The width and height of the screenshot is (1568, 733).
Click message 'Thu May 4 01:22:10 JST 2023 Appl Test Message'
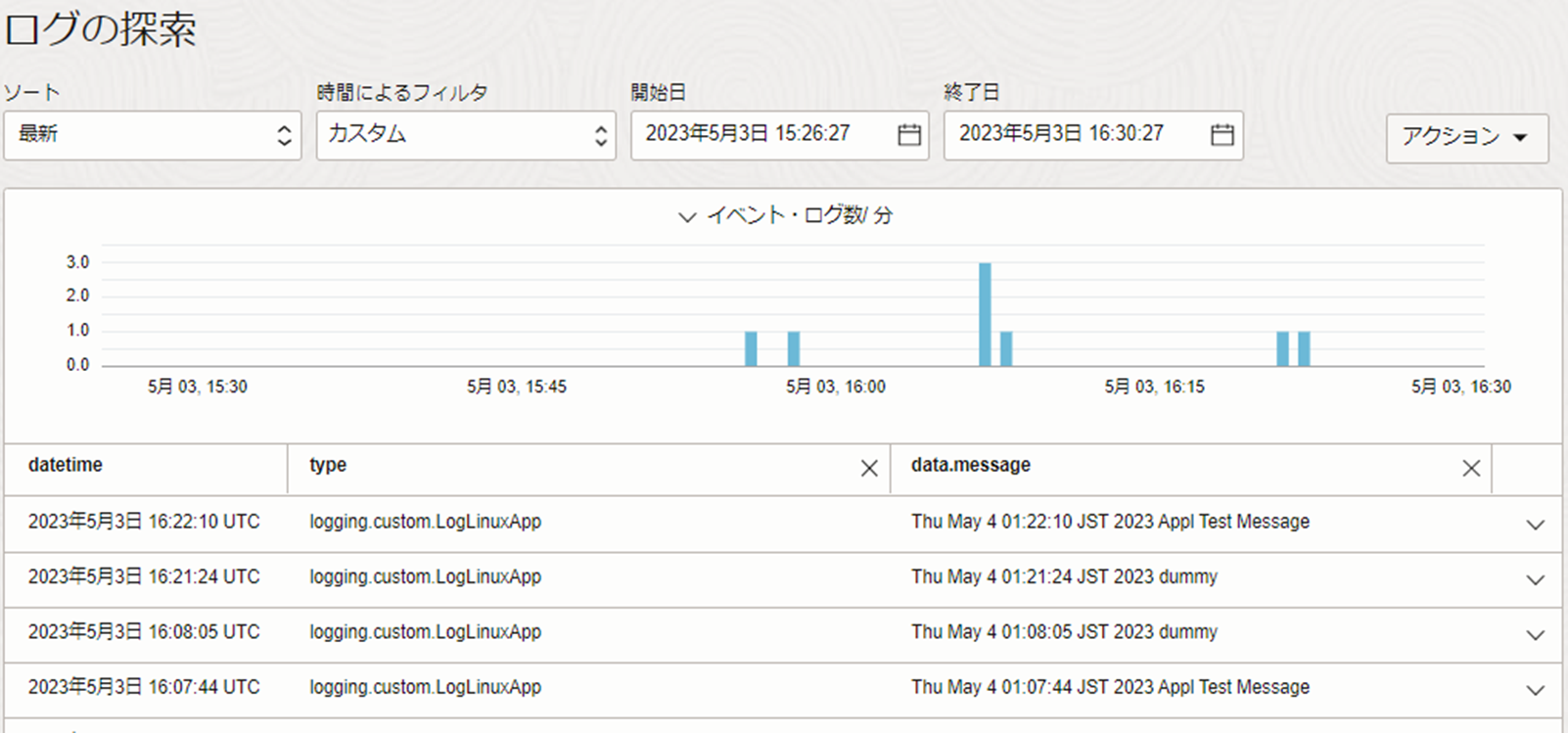pyautogui.click(x=1110, y=522)
